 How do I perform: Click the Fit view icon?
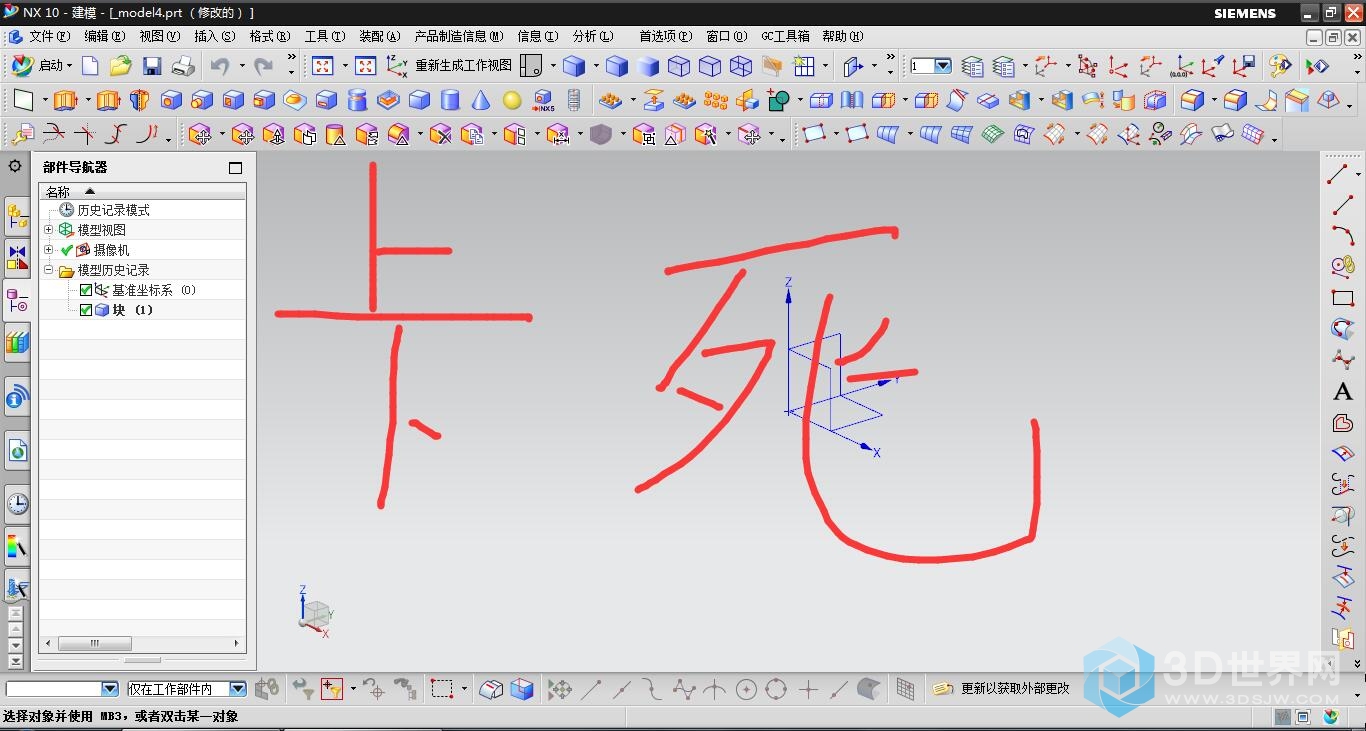click(x=323, y=66)
